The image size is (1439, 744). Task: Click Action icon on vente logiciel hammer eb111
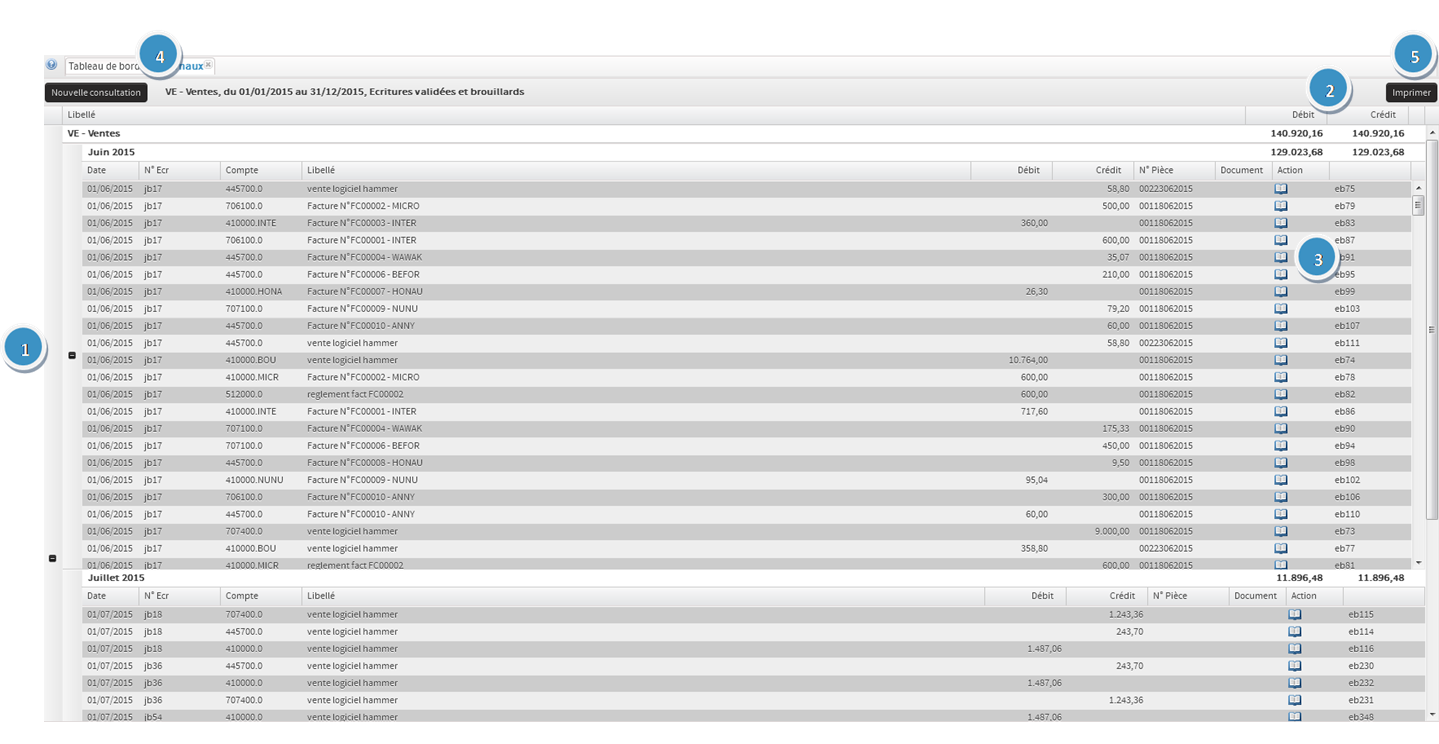(x=1281, y=342)
